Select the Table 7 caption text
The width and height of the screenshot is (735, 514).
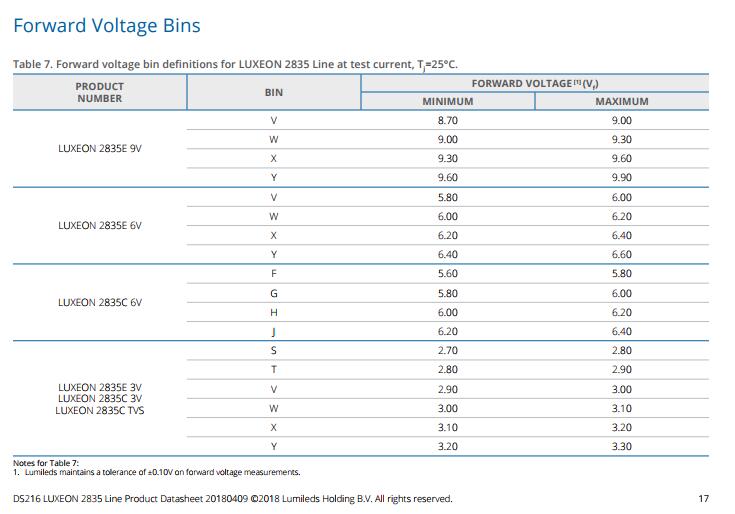coord(235,64)
